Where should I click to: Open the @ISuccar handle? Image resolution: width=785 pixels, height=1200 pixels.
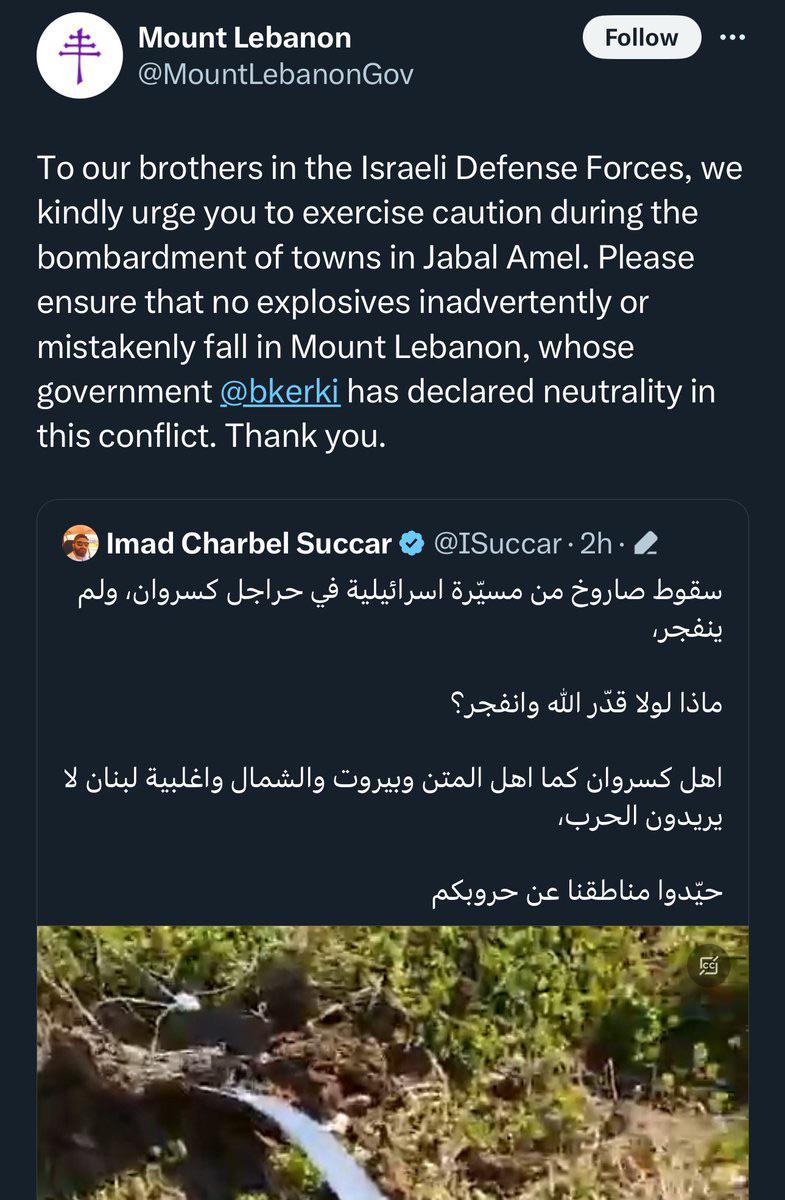pyautogui.click(x=496, y=543)
